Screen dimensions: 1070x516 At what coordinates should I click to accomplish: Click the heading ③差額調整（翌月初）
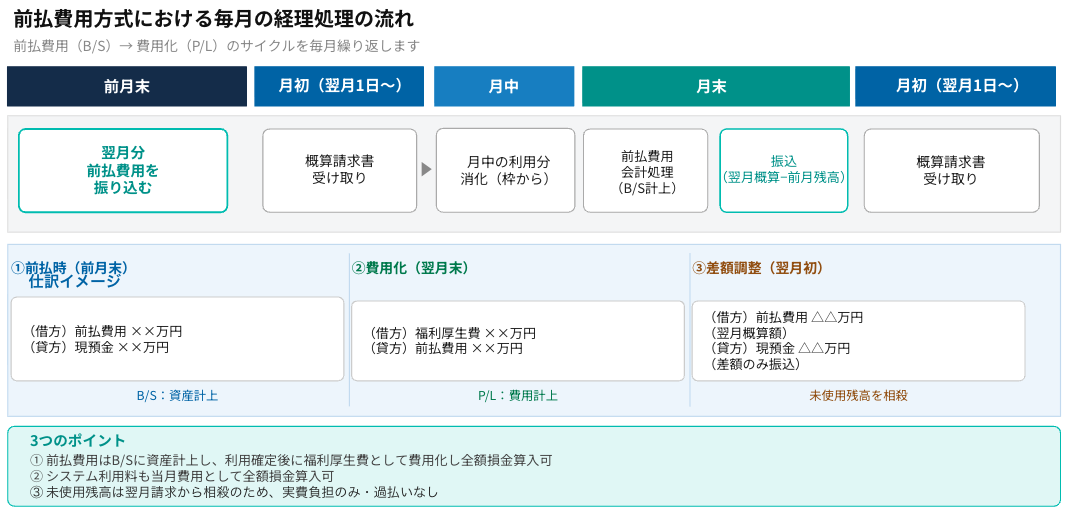coord(757,268)
